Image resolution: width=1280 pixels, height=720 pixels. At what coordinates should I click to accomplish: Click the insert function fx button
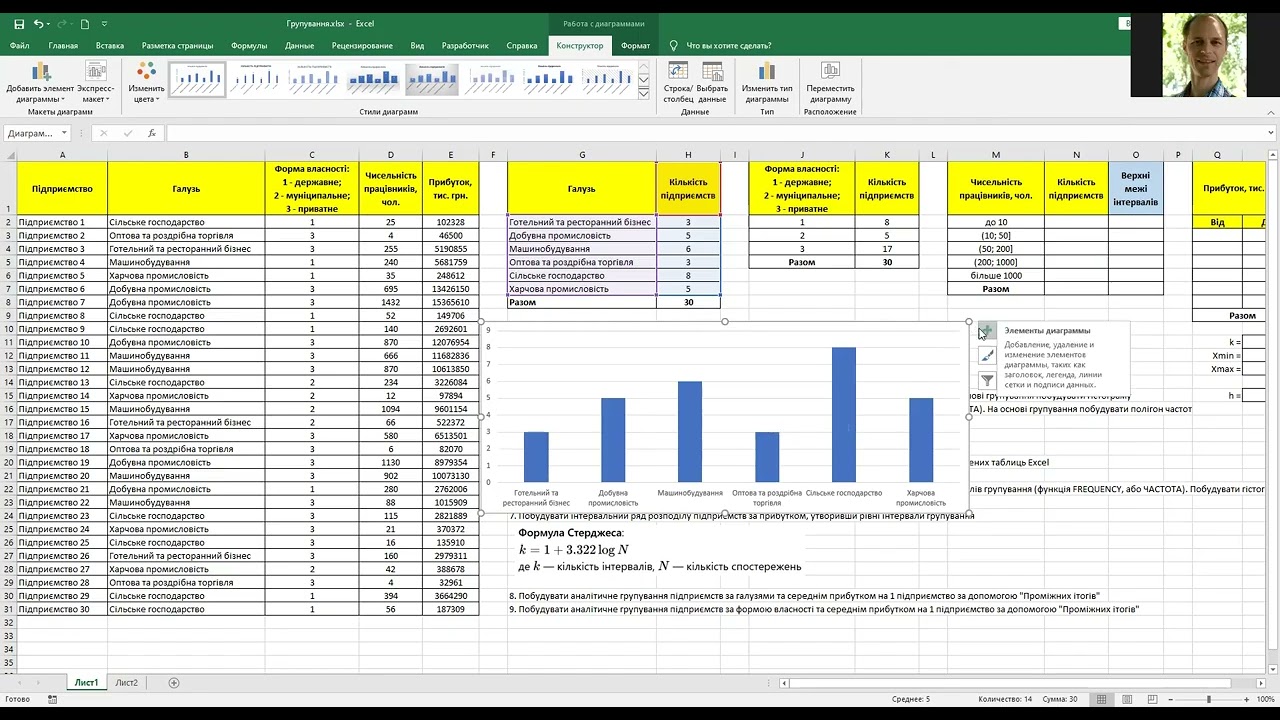[152, 133]
